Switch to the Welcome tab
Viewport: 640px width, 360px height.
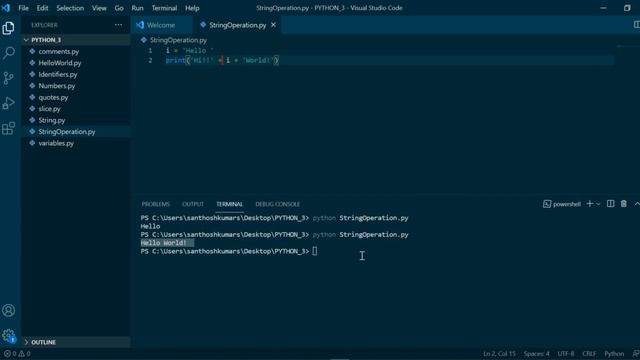click(162, 25)
